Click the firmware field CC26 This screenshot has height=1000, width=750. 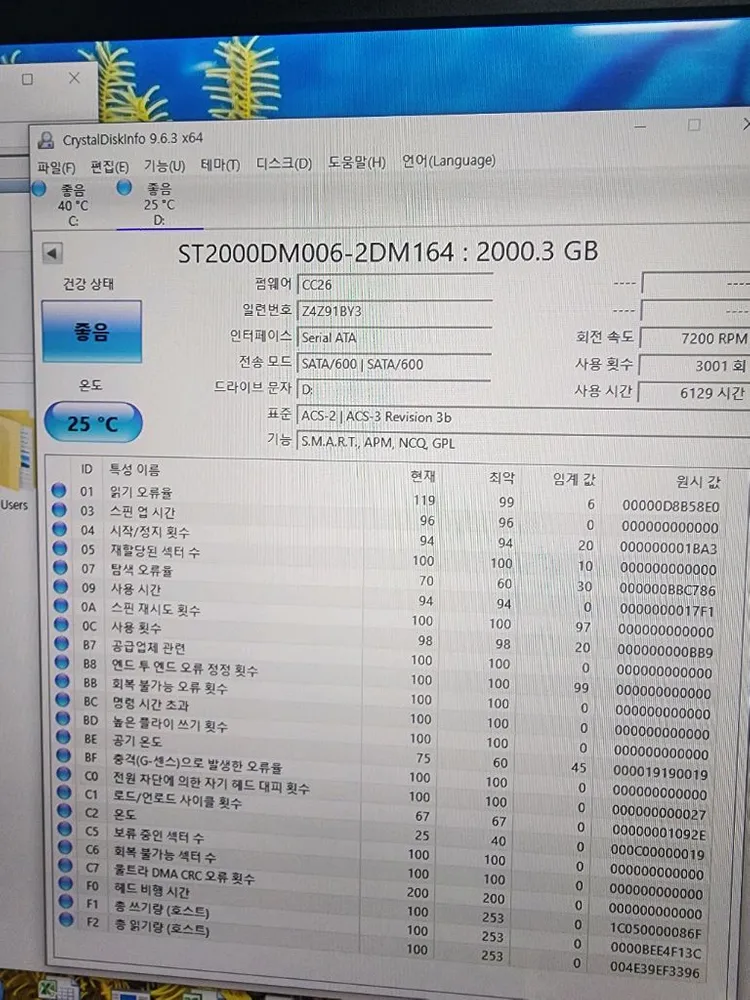pyautogui.click(x=394, y=284)
